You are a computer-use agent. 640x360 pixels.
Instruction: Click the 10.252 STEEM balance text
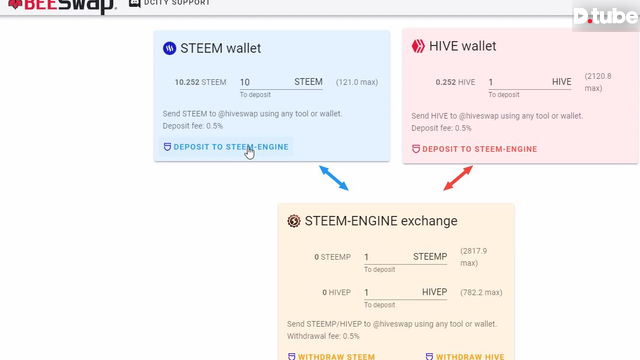[x=200, y=82]
